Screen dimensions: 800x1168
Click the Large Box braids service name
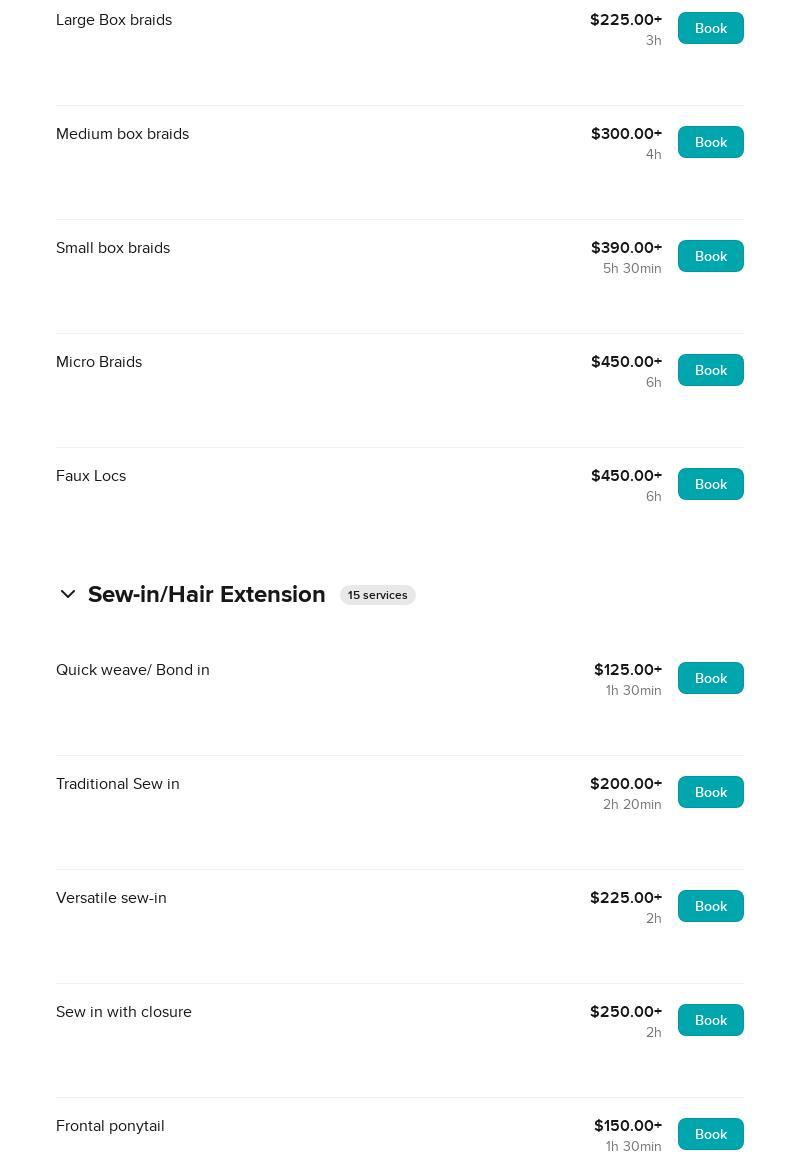click(114, 20)
